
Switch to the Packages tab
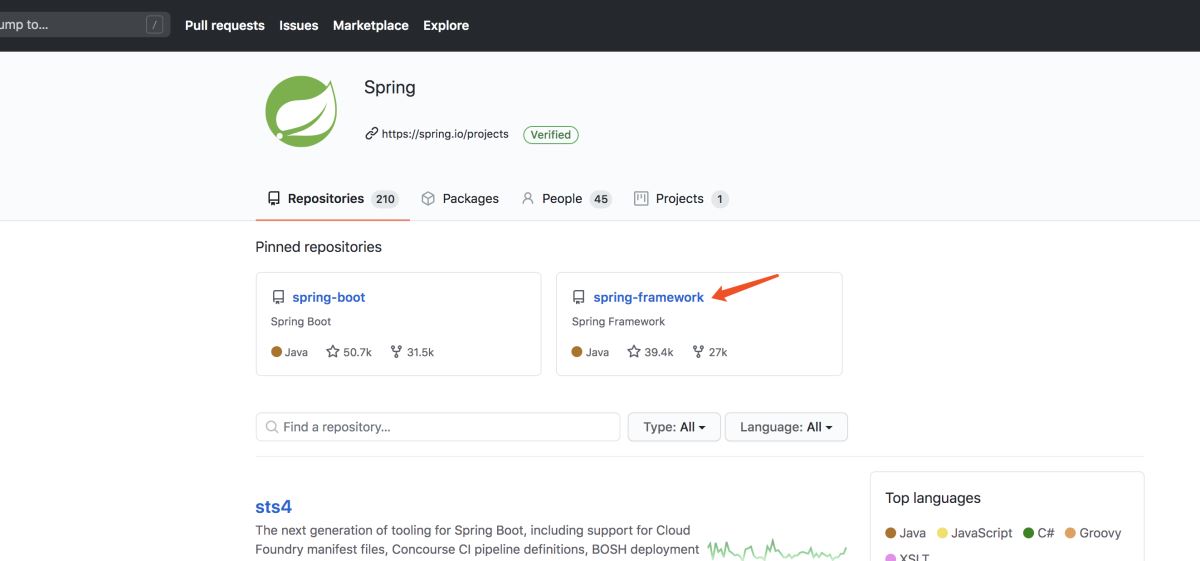460,199
